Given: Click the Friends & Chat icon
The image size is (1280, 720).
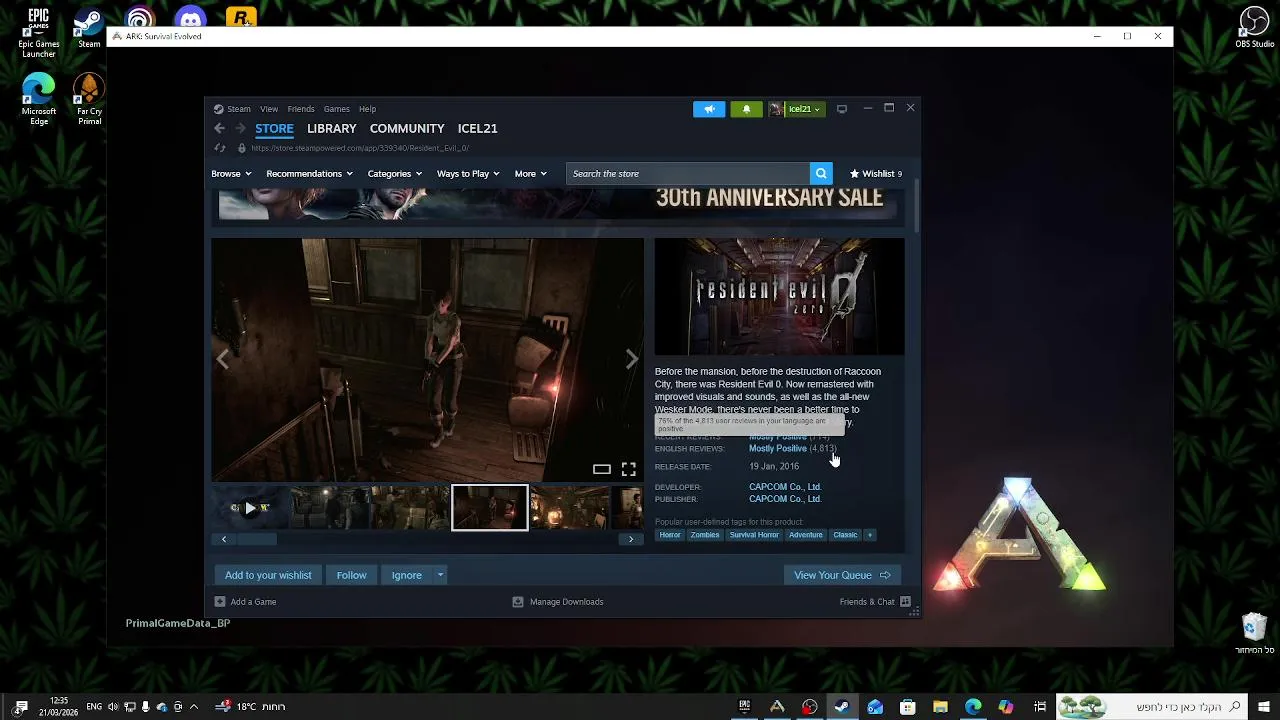Looking at the screenshot, I should [905, 602].
